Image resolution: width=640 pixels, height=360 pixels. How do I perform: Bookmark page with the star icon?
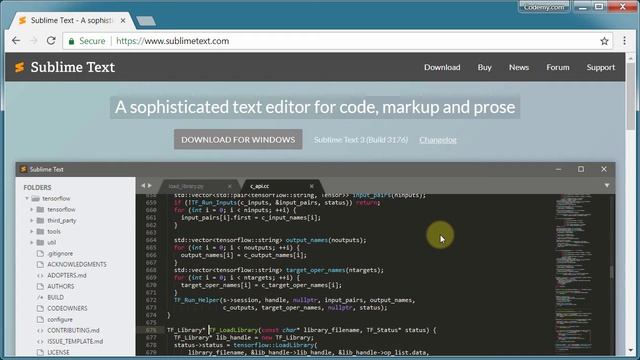tap(604, 41)
